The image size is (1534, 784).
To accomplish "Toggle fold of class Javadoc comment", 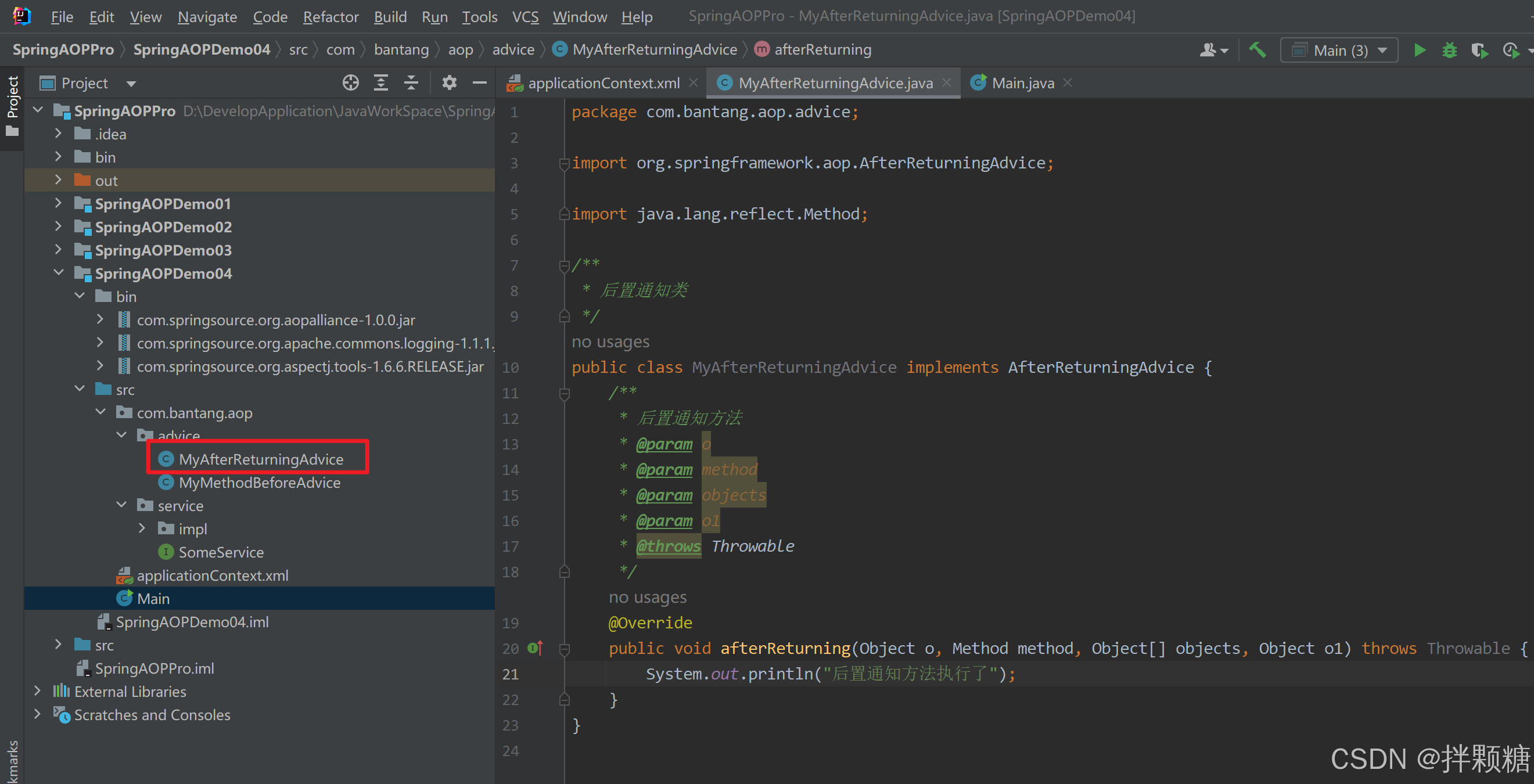I will 565,265.
